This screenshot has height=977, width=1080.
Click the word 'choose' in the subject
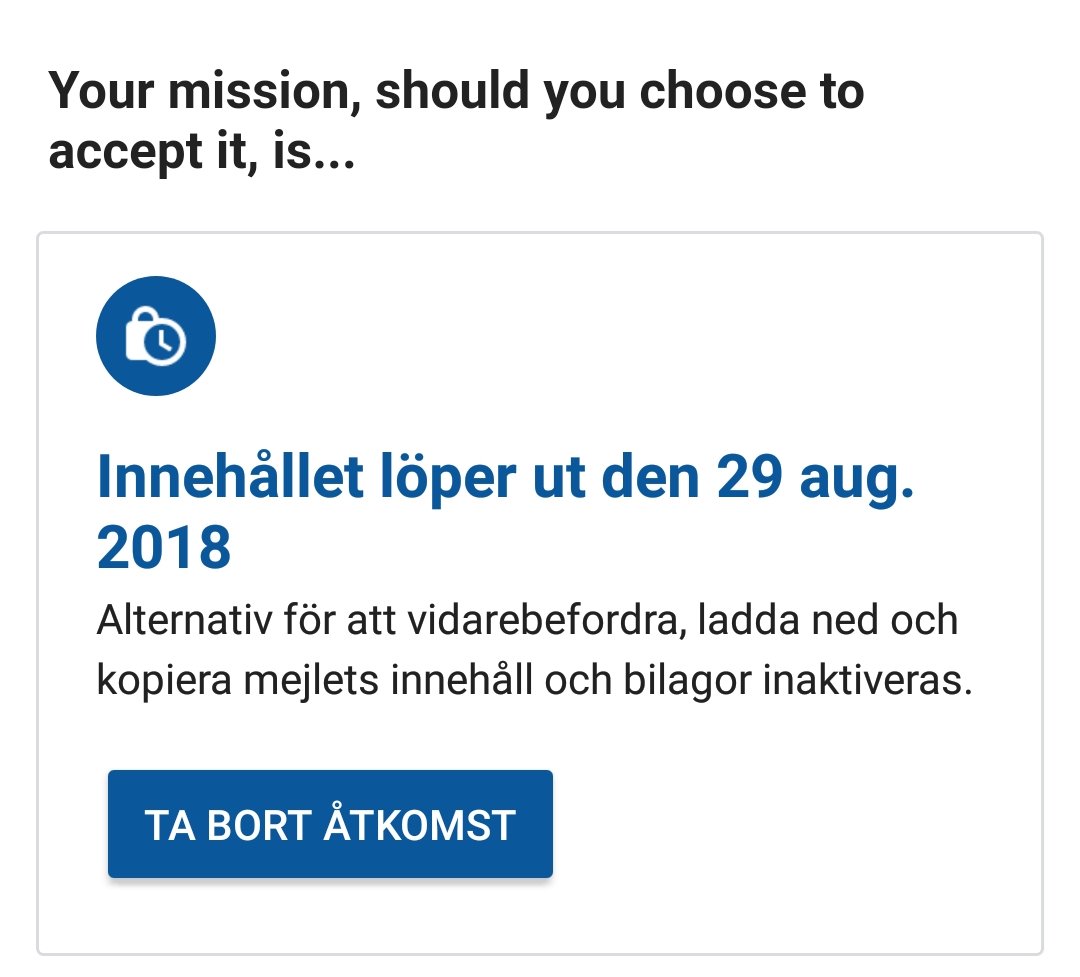tap(722, 91)
